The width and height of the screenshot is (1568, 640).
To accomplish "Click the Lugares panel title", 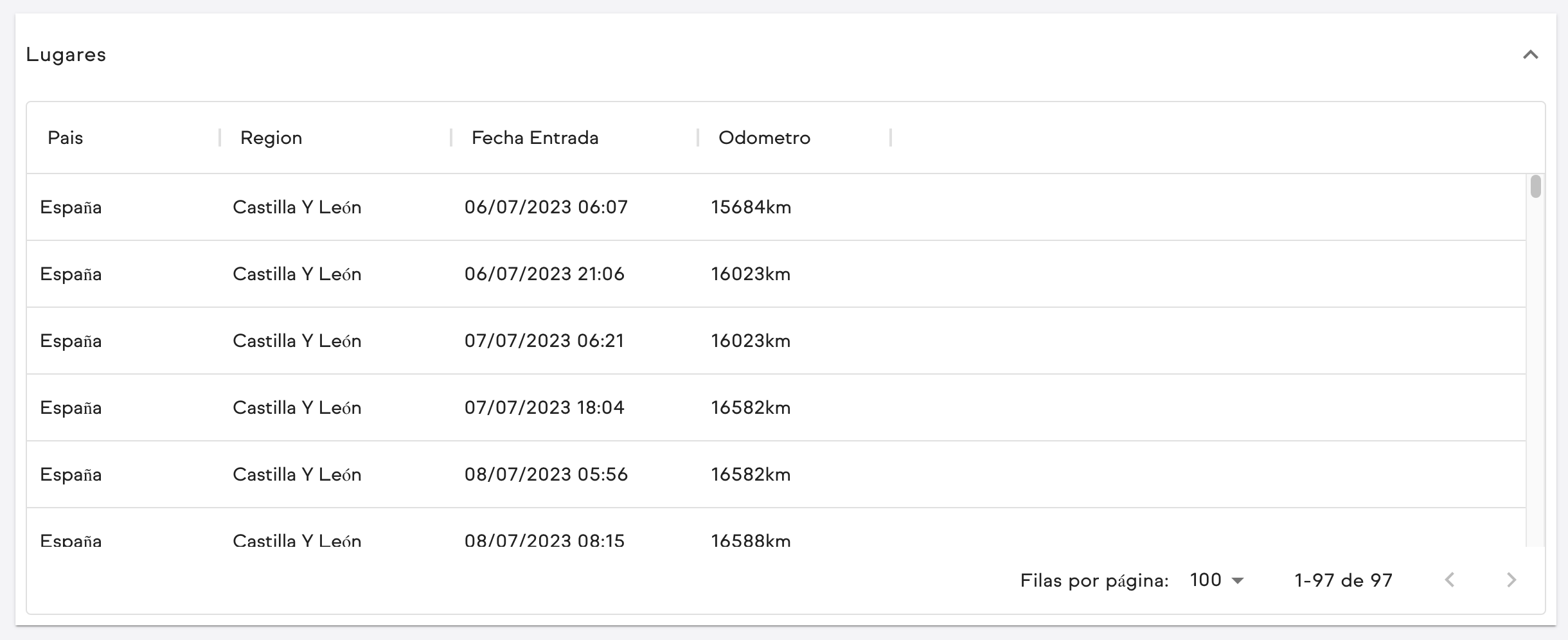I will coord(66,55).
